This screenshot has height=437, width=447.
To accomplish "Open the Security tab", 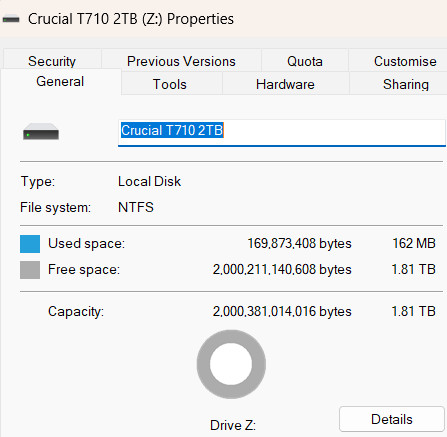I will (52, 61).
